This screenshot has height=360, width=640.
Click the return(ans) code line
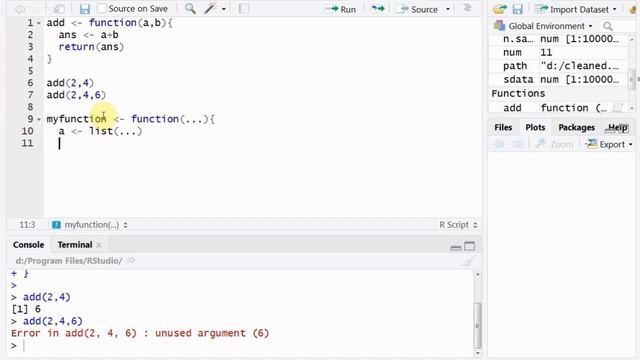[x=91, y=47]
